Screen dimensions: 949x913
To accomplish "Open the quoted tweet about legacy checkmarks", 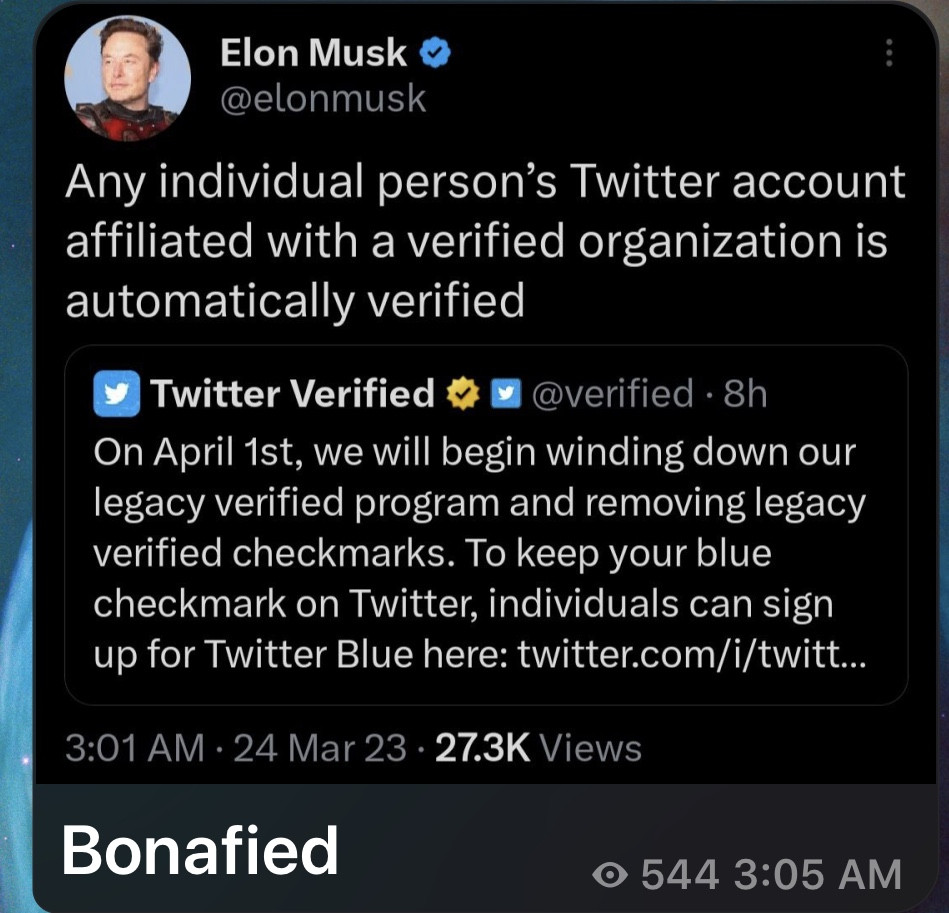I will (480, 550).
